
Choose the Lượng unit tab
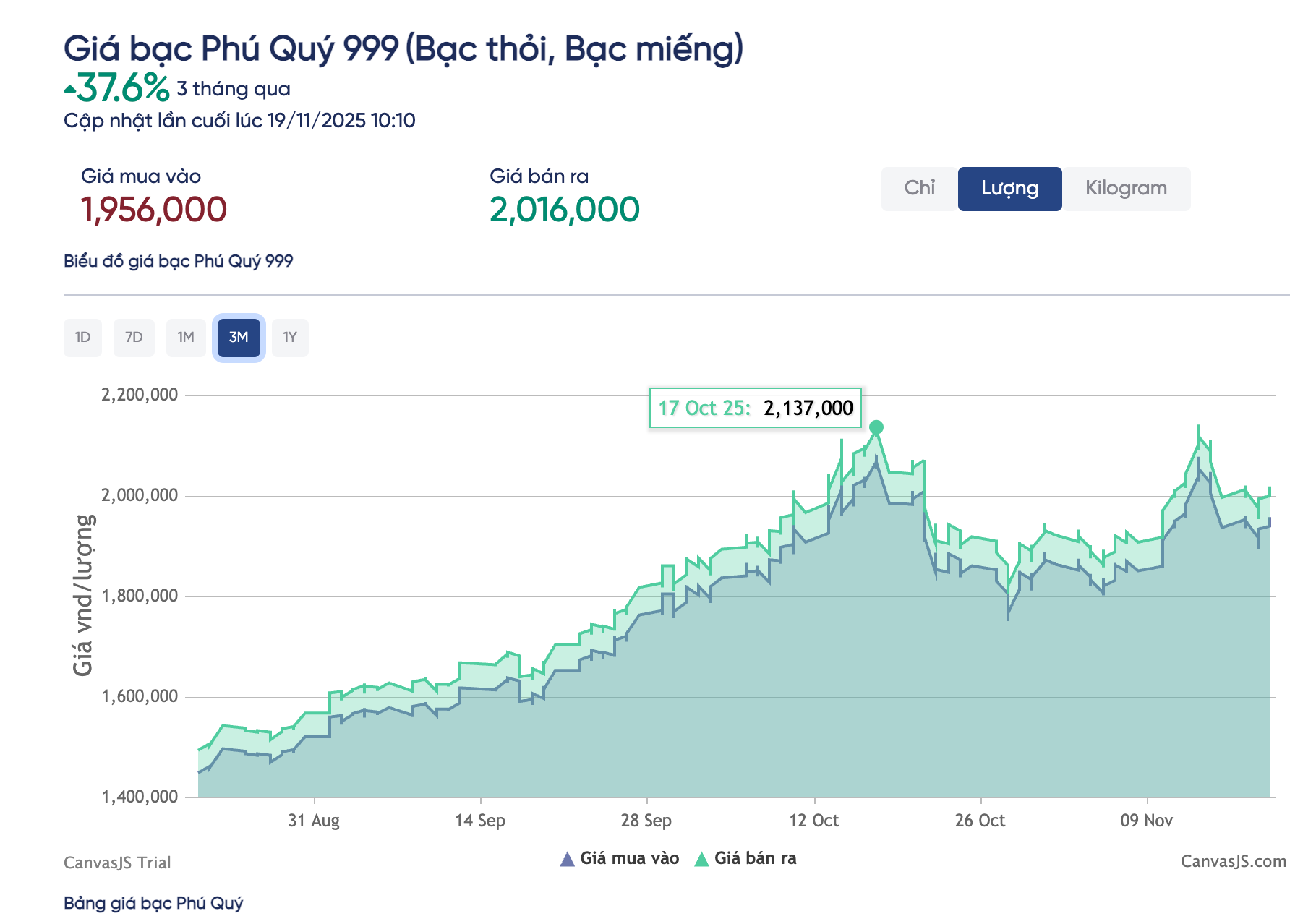click(x=1009, y=189)
